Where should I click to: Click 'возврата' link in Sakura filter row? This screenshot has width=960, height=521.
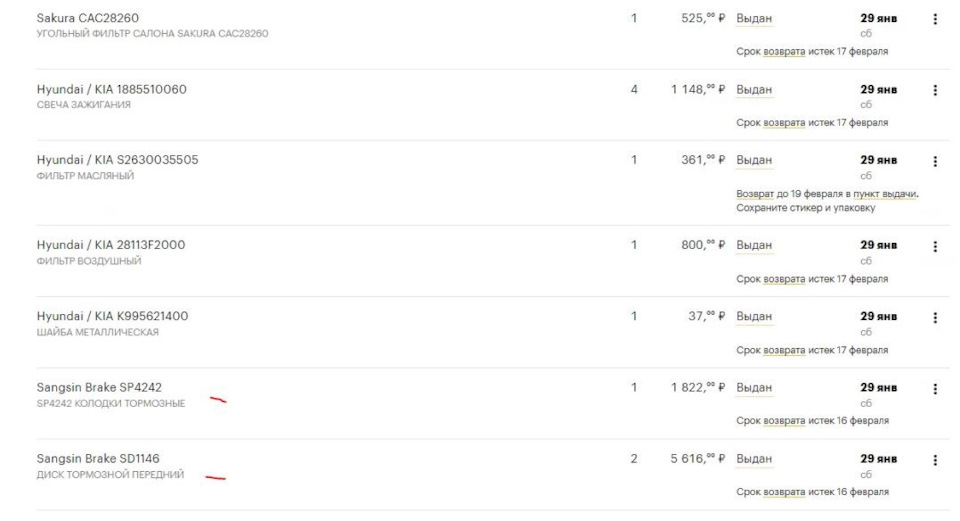(784, 51)
